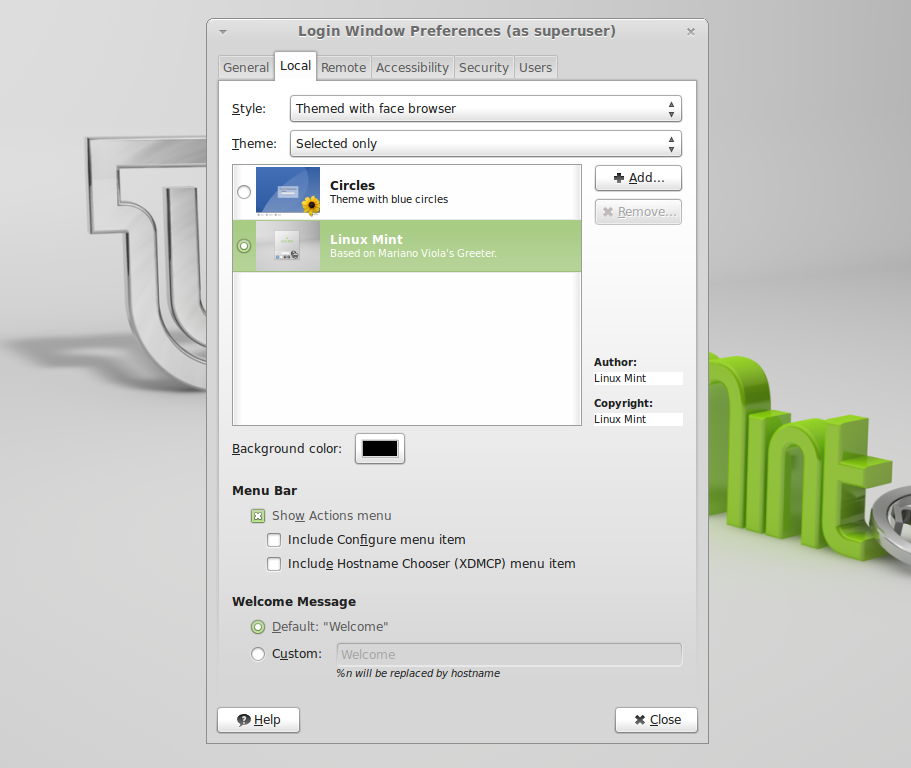Select the Default "Welcome" message radio button
The width and height of the screenshot is (911, 768).
click(258, 627)
